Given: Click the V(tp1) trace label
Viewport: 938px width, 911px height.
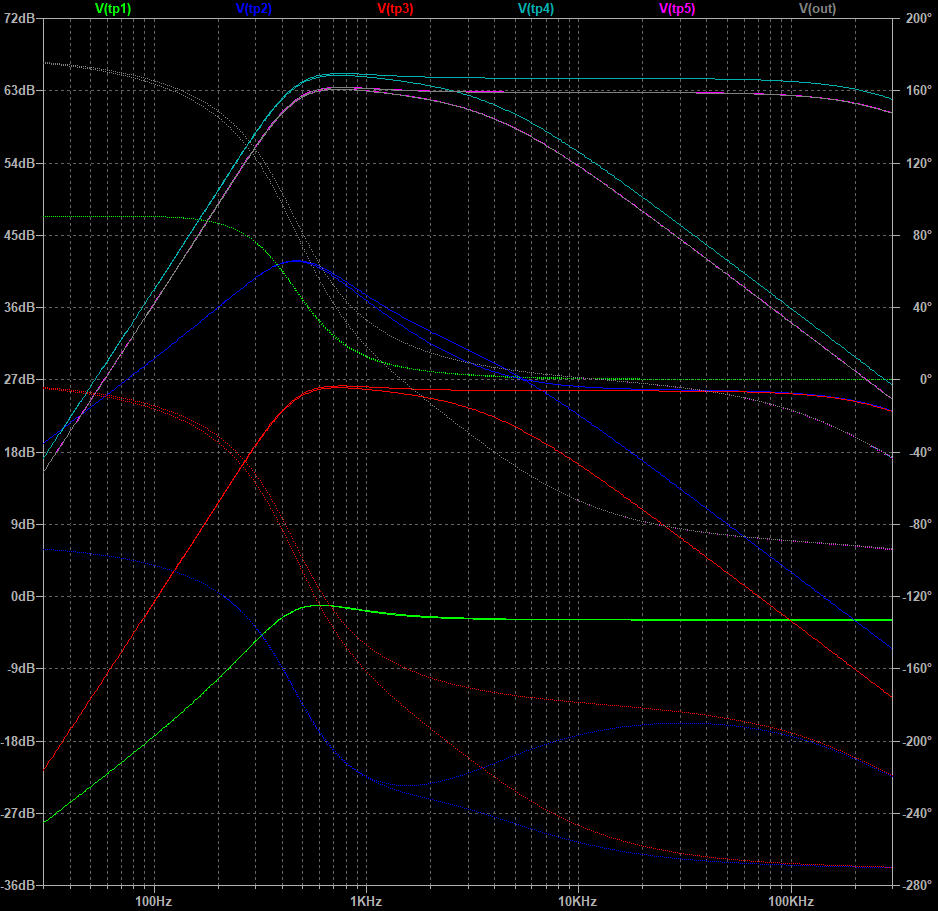Looking at the screenshot, I should pos(113,8).
